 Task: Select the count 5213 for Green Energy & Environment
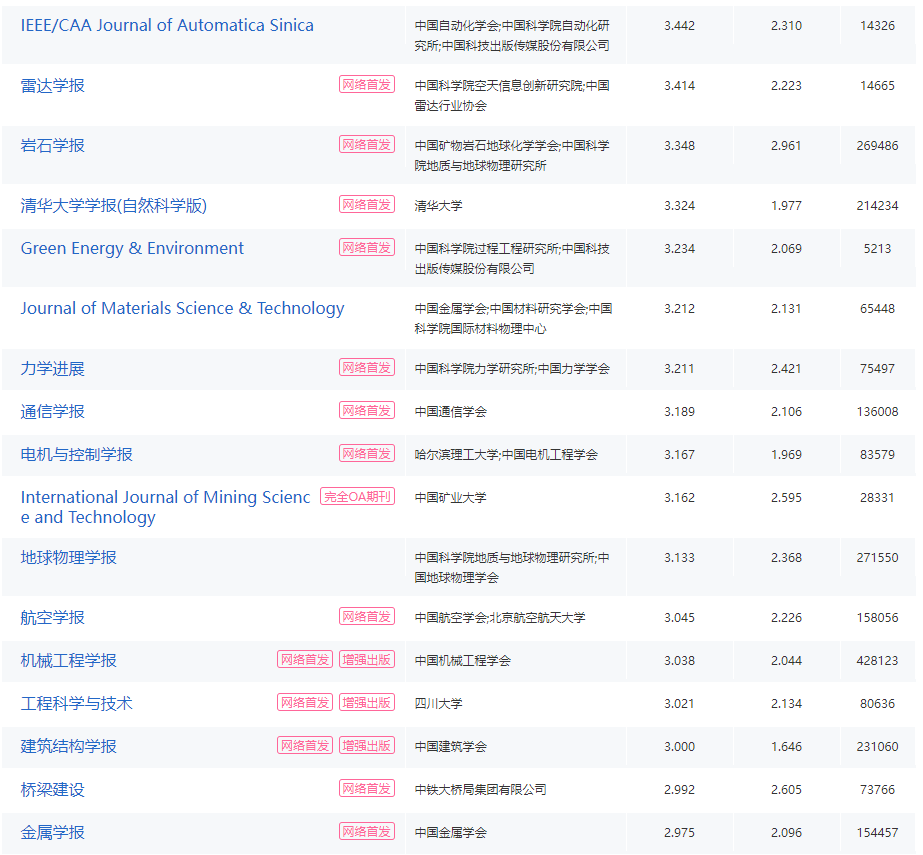click(x=877, y=249)
